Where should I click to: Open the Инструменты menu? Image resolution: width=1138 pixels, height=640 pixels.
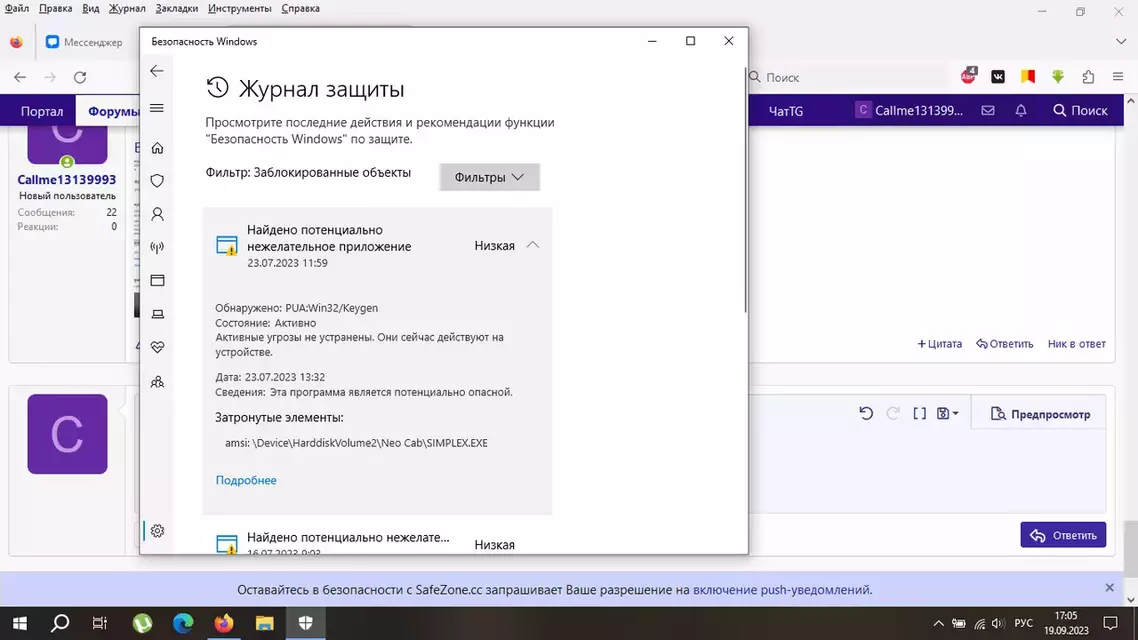[x=240, y=9]
